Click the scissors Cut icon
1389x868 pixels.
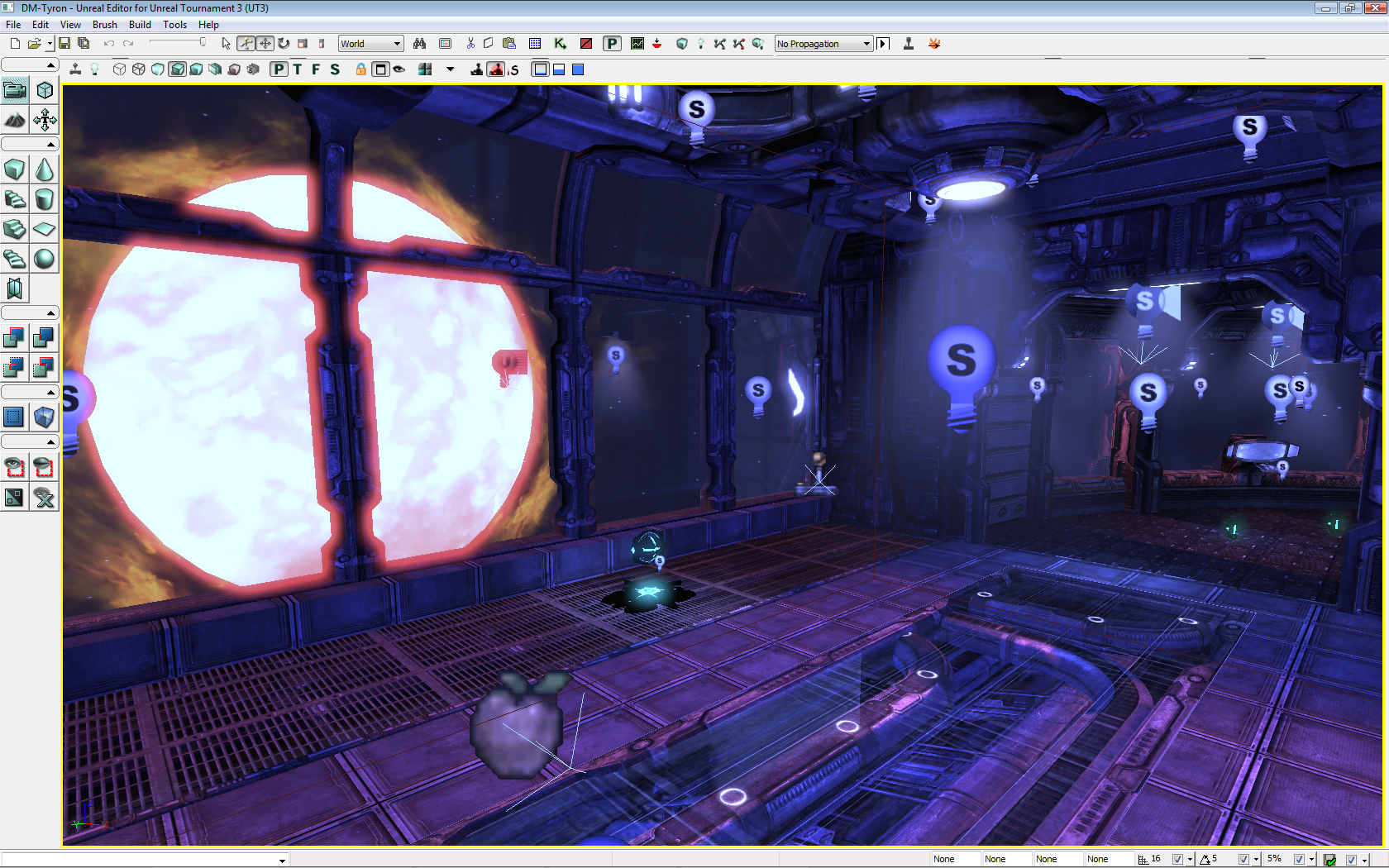click(x=470, y=44)
